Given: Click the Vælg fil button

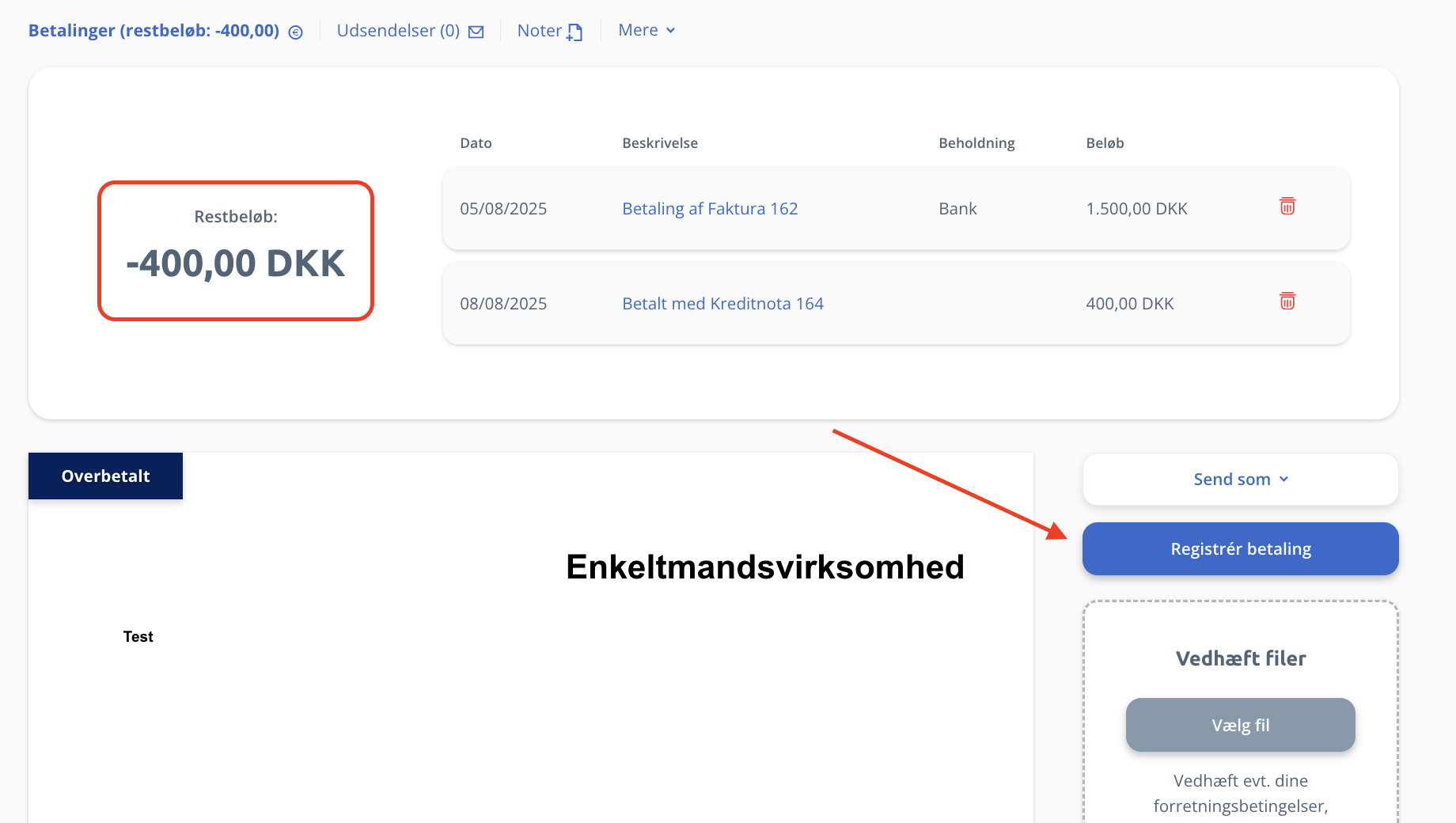Looking at the screenshot, I should pyautogui.click(x=1240, y=725).
